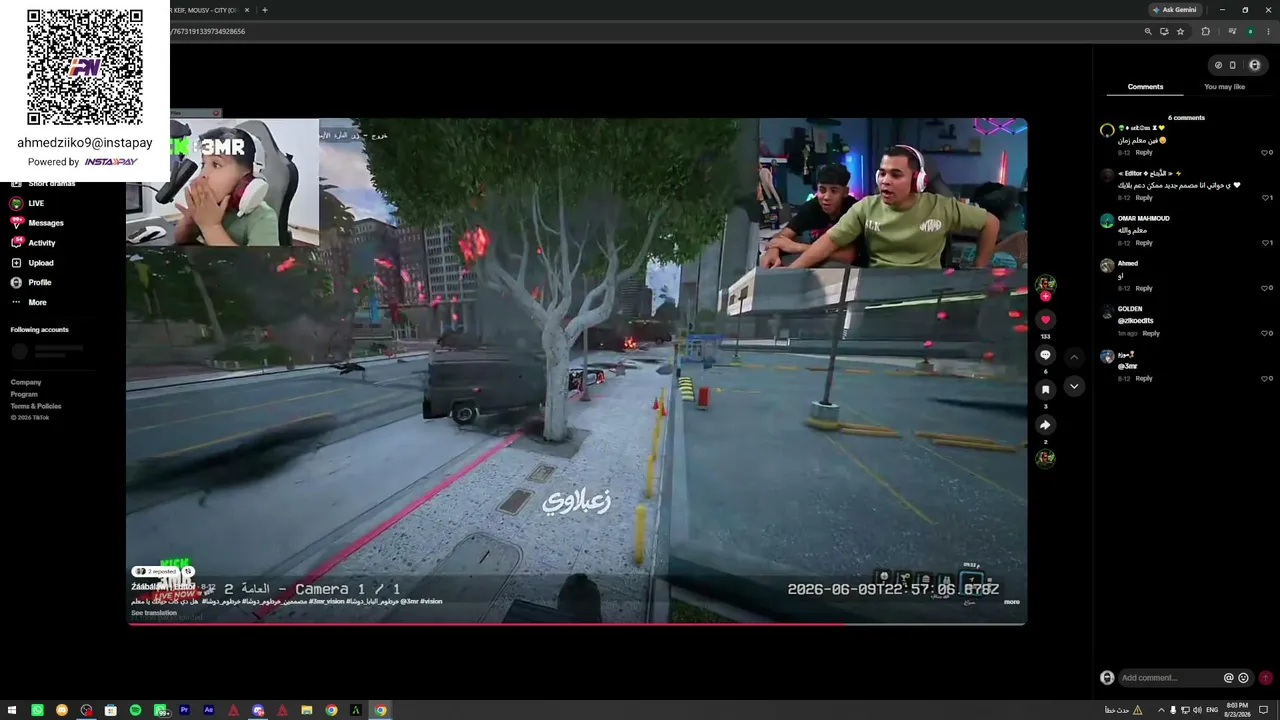Screen dimensions: 1280x720
Task: Go to the previous video with up chevron
Action: [x=1074, y=357]
